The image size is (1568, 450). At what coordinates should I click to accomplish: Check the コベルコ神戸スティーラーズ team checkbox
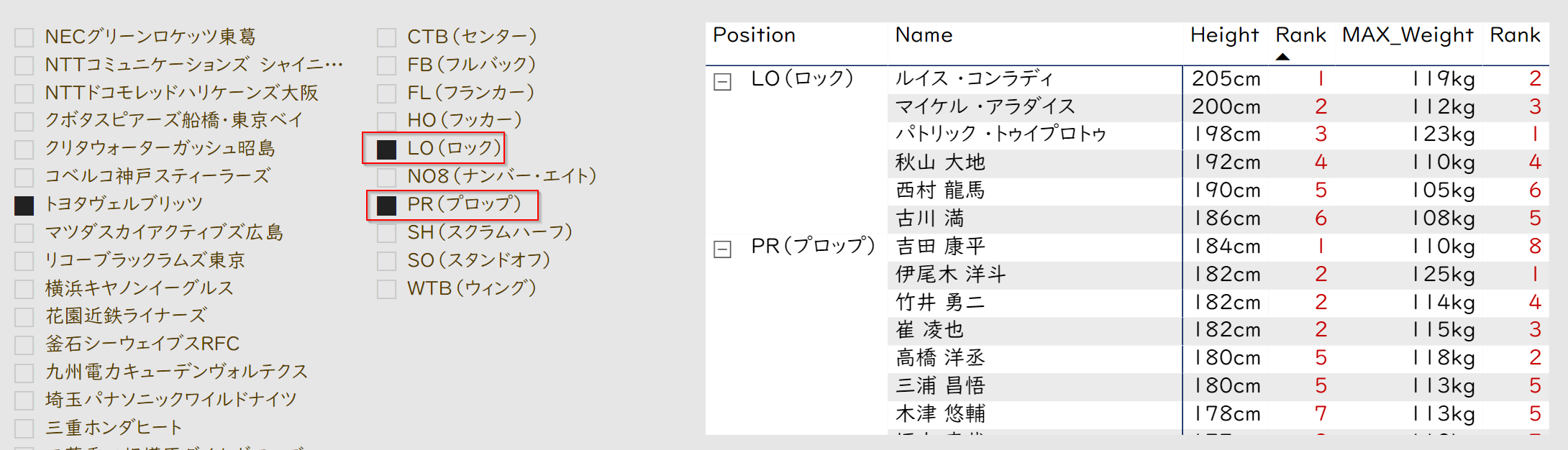(x=24, y=177)
